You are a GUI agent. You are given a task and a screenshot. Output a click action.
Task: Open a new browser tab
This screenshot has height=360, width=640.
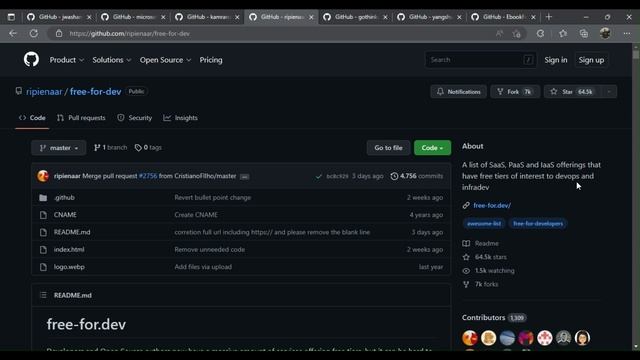click(x=549, y=17)
